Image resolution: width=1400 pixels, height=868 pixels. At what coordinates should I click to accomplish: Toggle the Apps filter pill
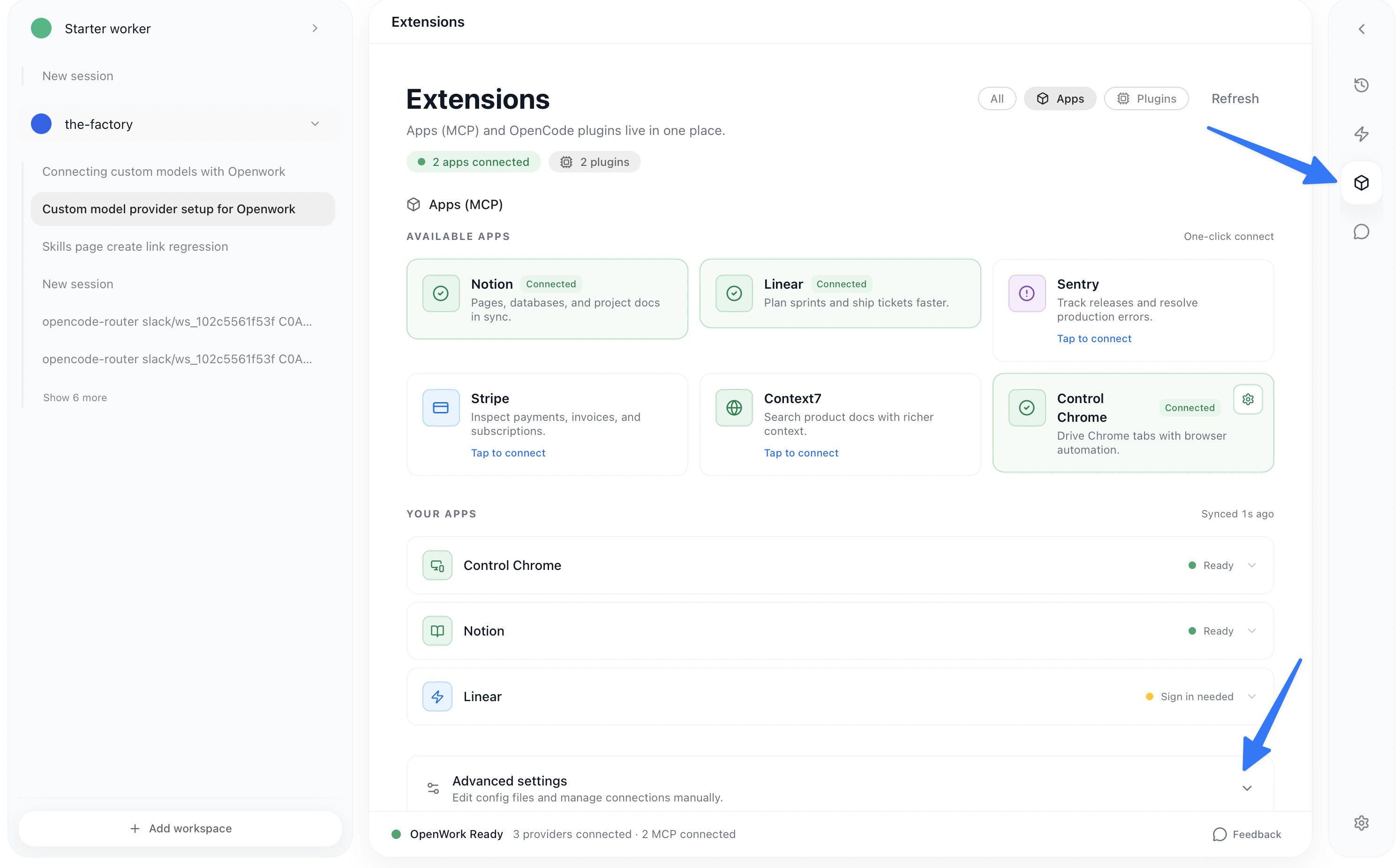1060,98
